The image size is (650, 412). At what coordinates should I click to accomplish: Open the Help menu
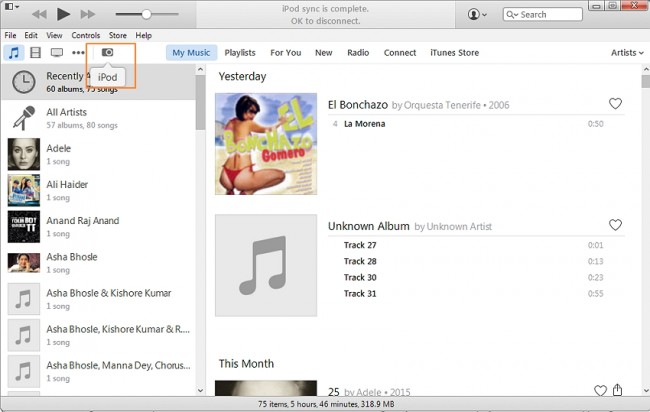point(143,36)
